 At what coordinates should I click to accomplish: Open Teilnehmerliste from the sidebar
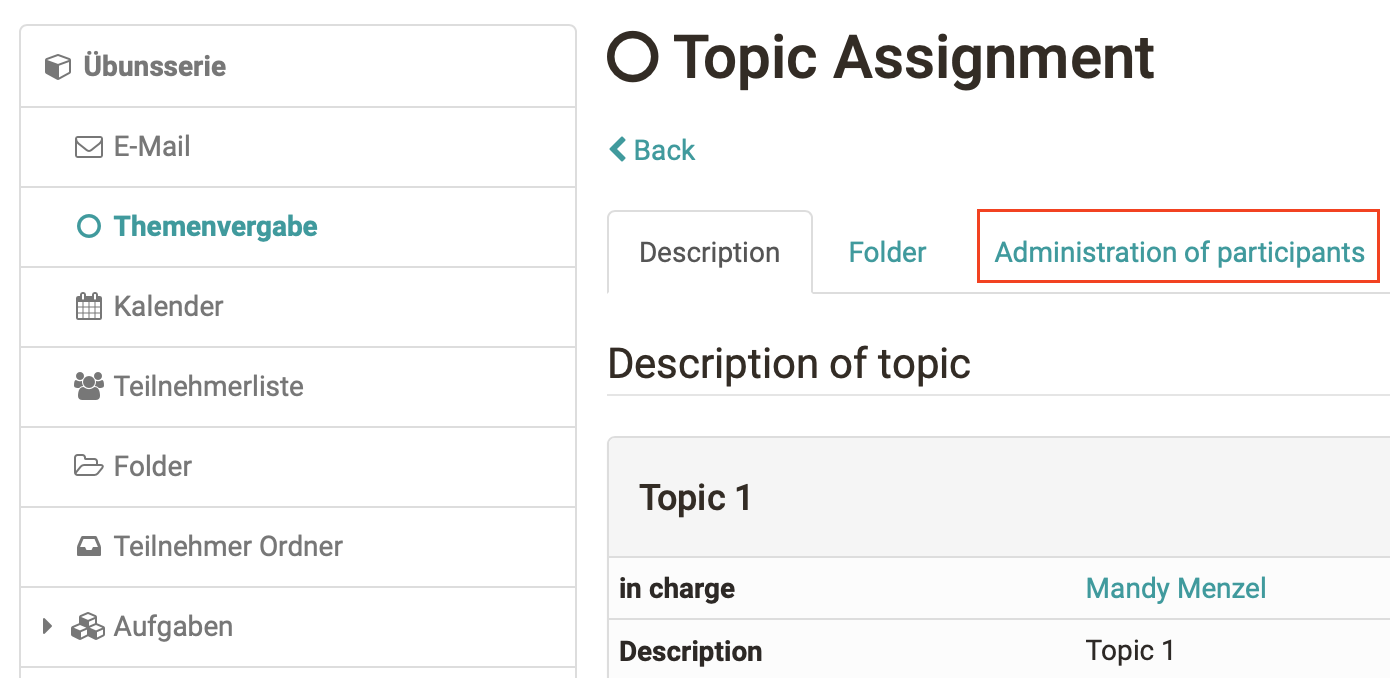click(209, 386)
